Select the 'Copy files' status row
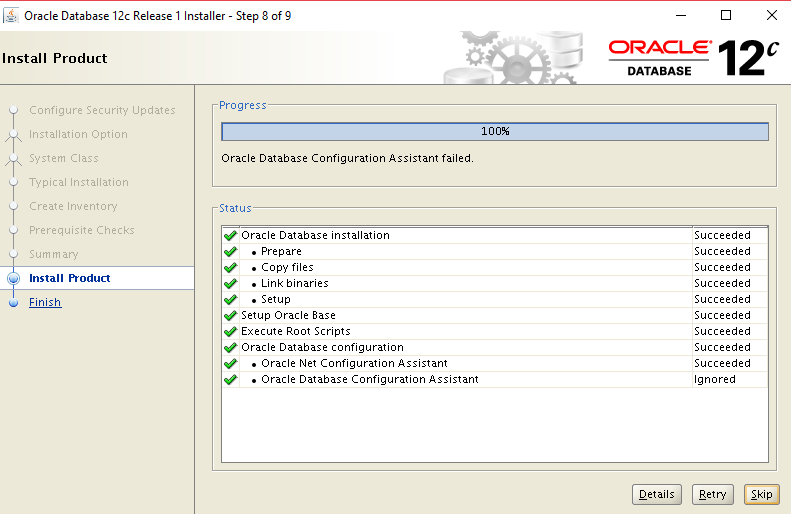This screenshot has width=791, height=514. (495, 267)
